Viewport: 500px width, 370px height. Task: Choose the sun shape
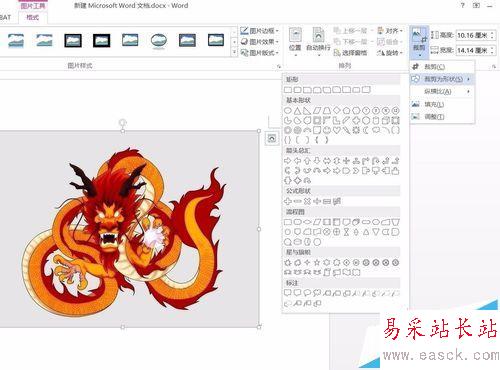pyautogui.click(x=356, y=130)
